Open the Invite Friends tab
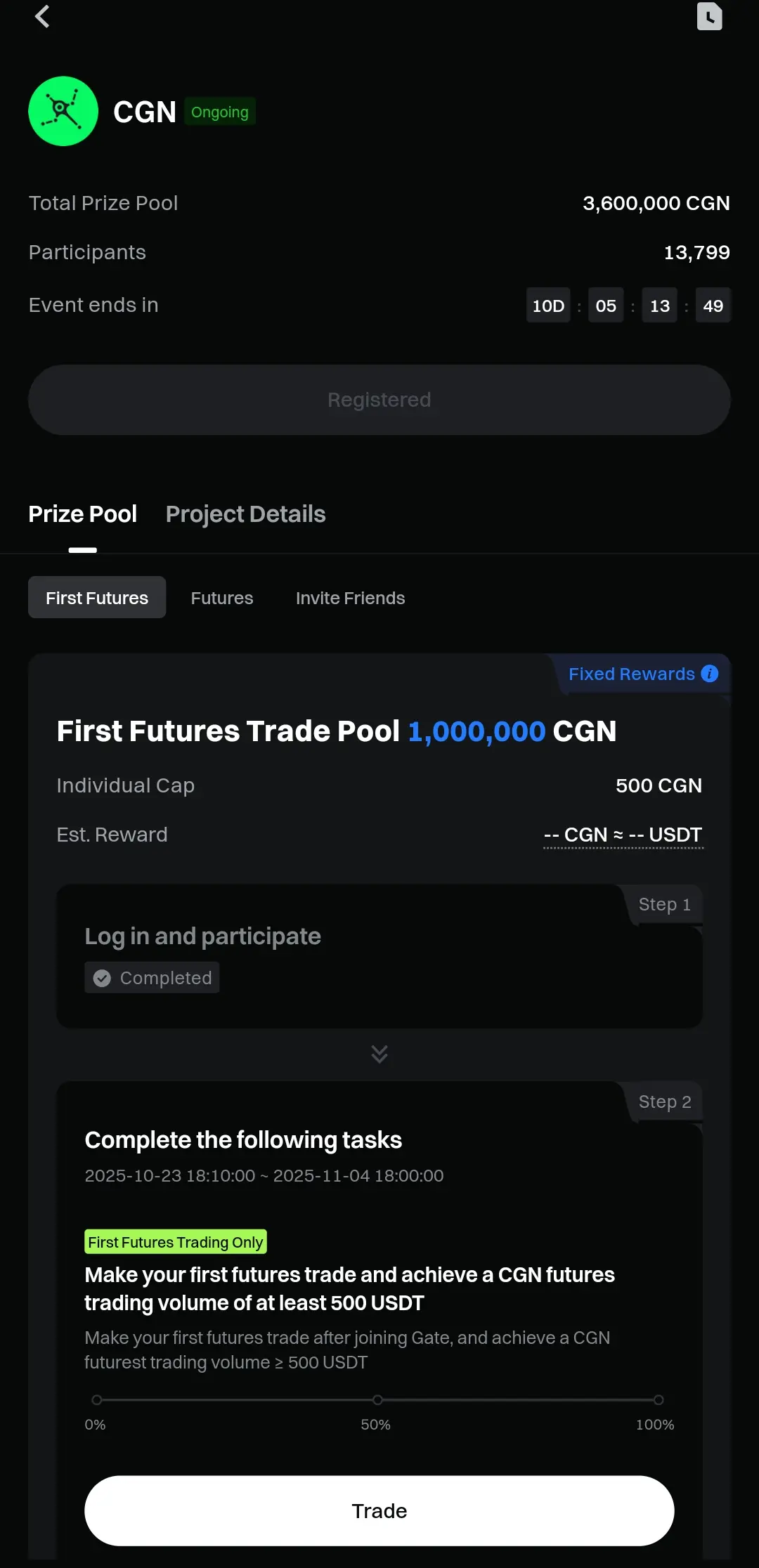The image size is (759, 1568). click(350, 598)
